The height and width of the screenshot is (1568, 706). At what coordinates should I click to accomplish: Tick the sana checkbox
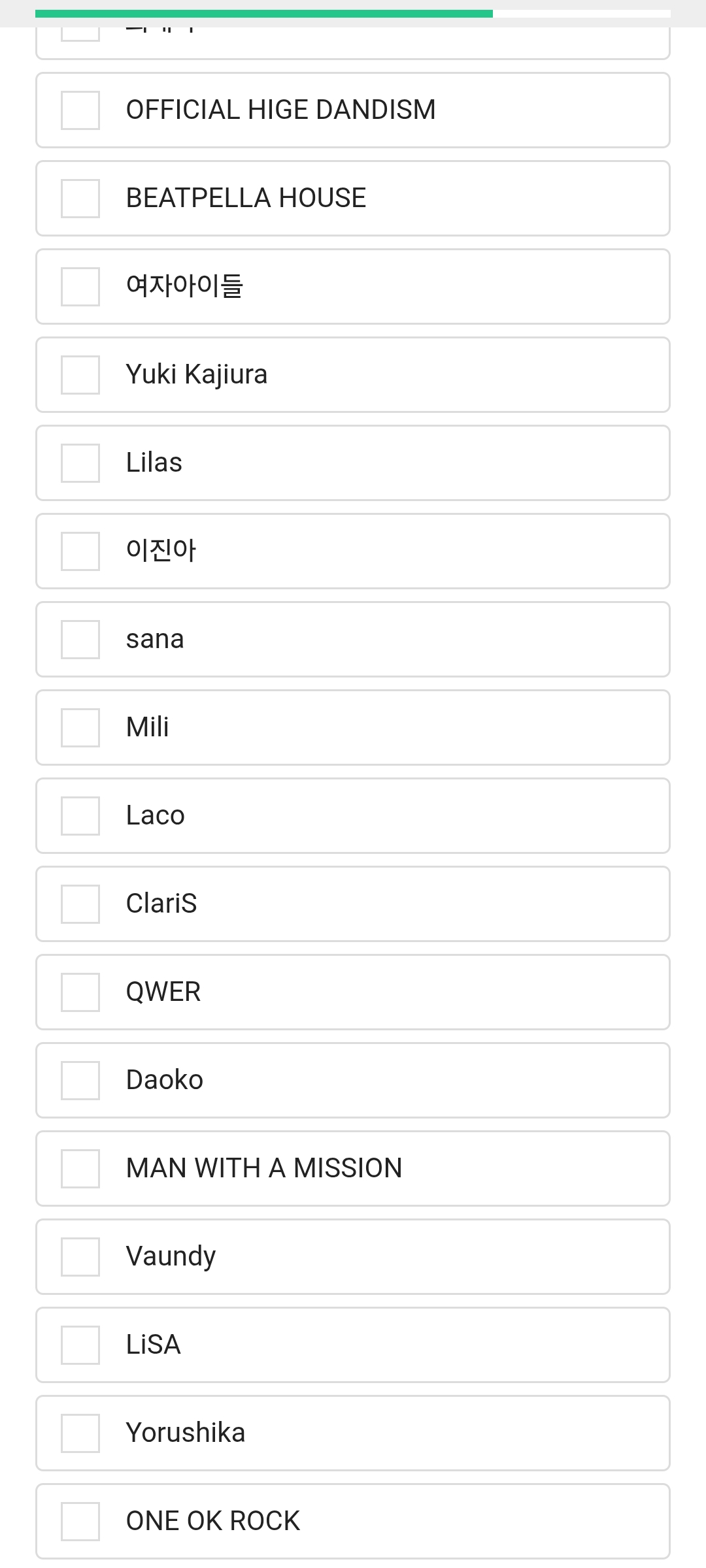pos(80,640)
